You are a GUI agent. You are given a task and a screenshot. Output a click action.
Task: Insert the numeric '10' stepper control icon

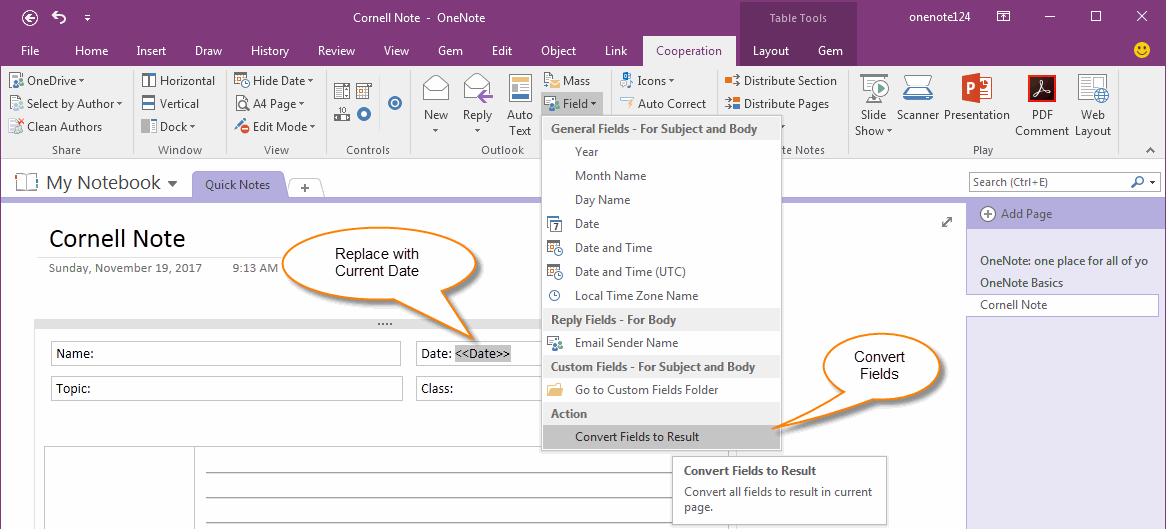[342, 114]
